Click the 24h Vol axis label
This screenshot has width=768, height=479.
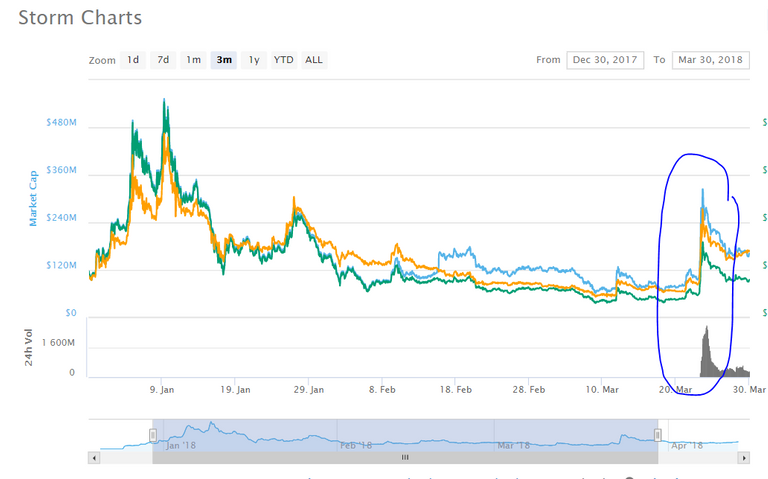click(28, 347)
